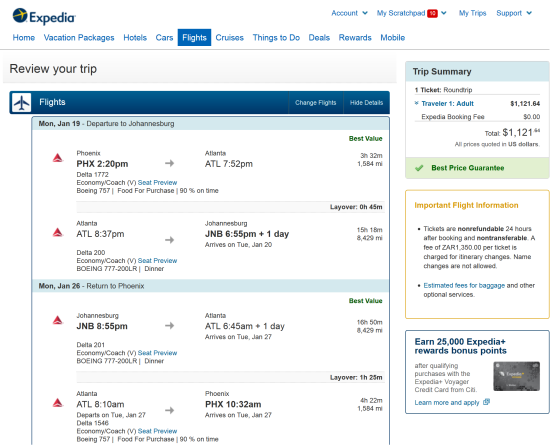550x445 pixels.
Task: Toggle Hide Details for flights
Action: (366, 103)
